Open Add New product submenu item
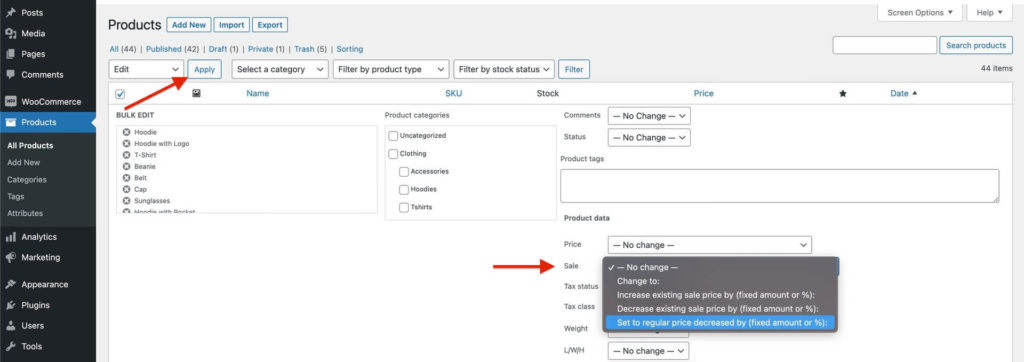 pyautogui.click(x=24, y=163)
